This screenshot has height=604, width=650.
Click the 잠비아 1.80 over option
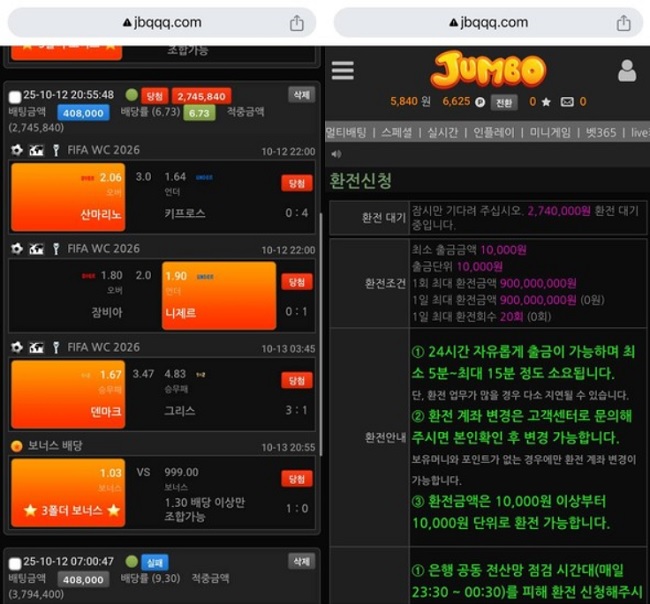[x=68, y=296]
